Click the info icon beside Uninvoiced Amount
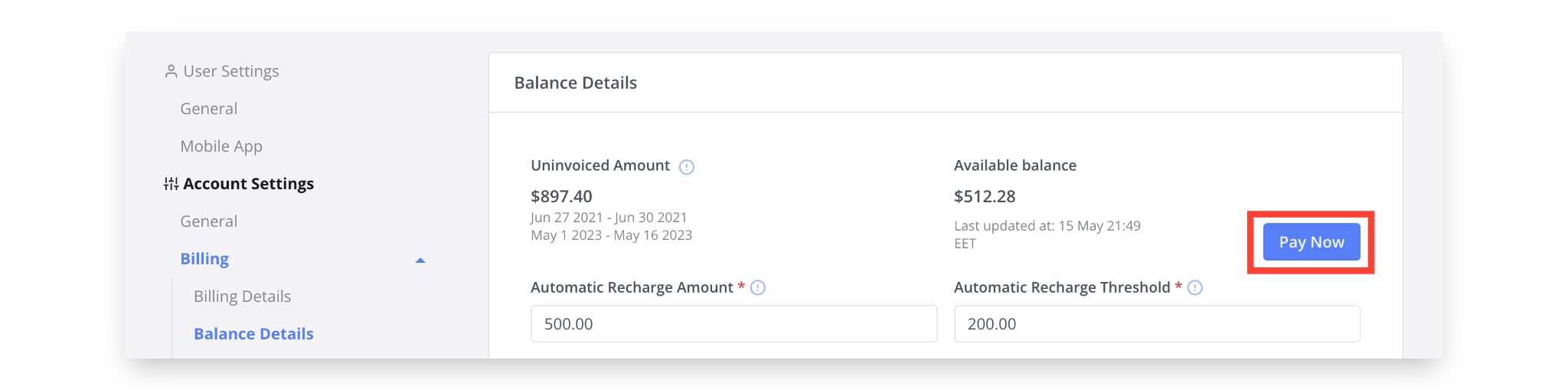The image size is (1568, 390). point(687,167)
